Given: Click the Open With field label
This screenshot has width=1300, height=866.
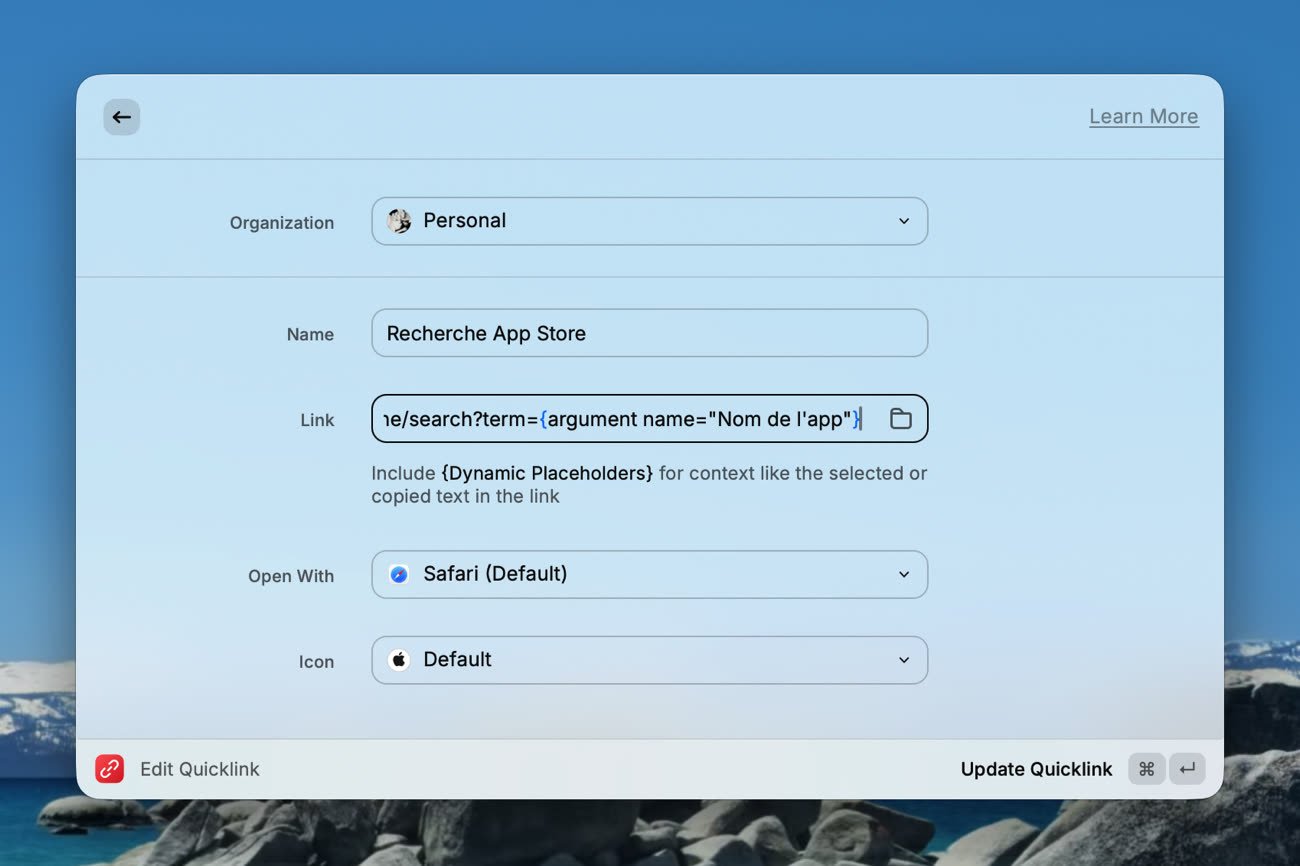Looking at the screenshot, I should 290,576.
